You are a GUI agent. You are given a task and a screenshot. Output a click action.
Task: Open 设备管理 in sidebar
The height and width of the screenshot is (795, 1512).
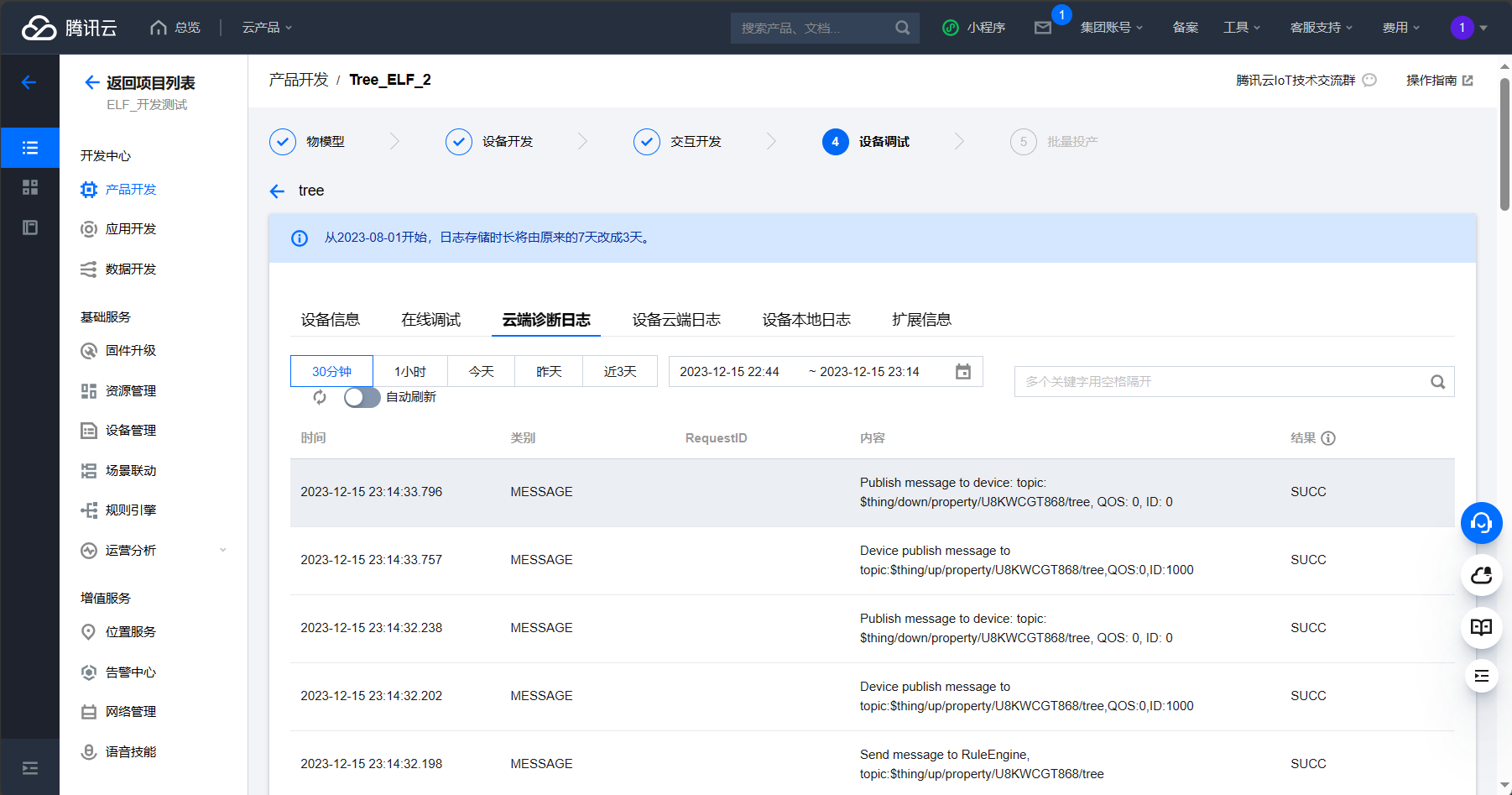(x=118, y=431)
